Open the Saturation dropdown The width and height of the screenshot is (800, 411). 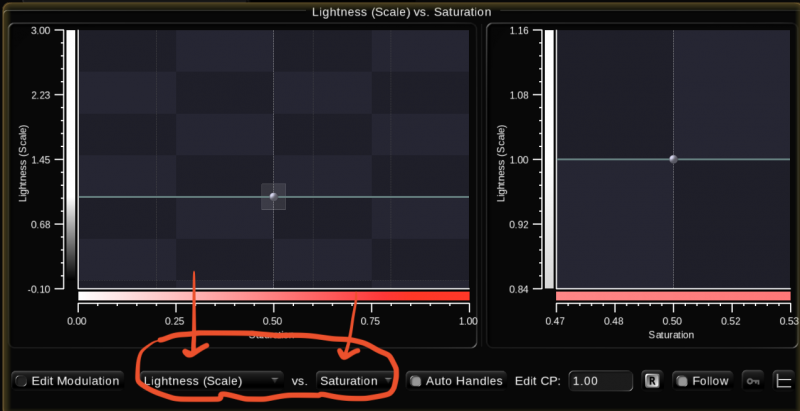point(355,381)
